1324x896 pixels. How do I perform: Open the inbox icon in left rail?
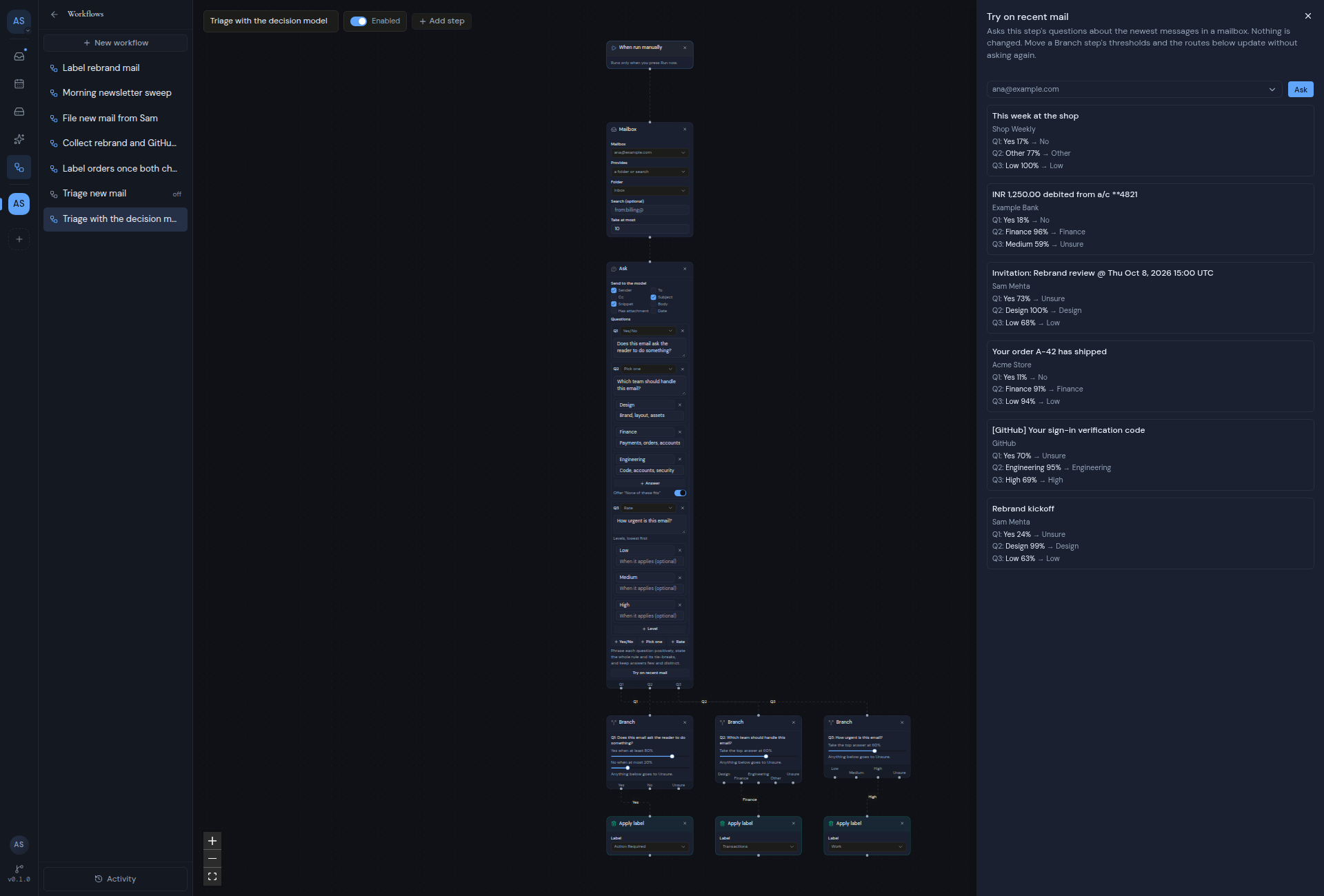tap(19, 56)
